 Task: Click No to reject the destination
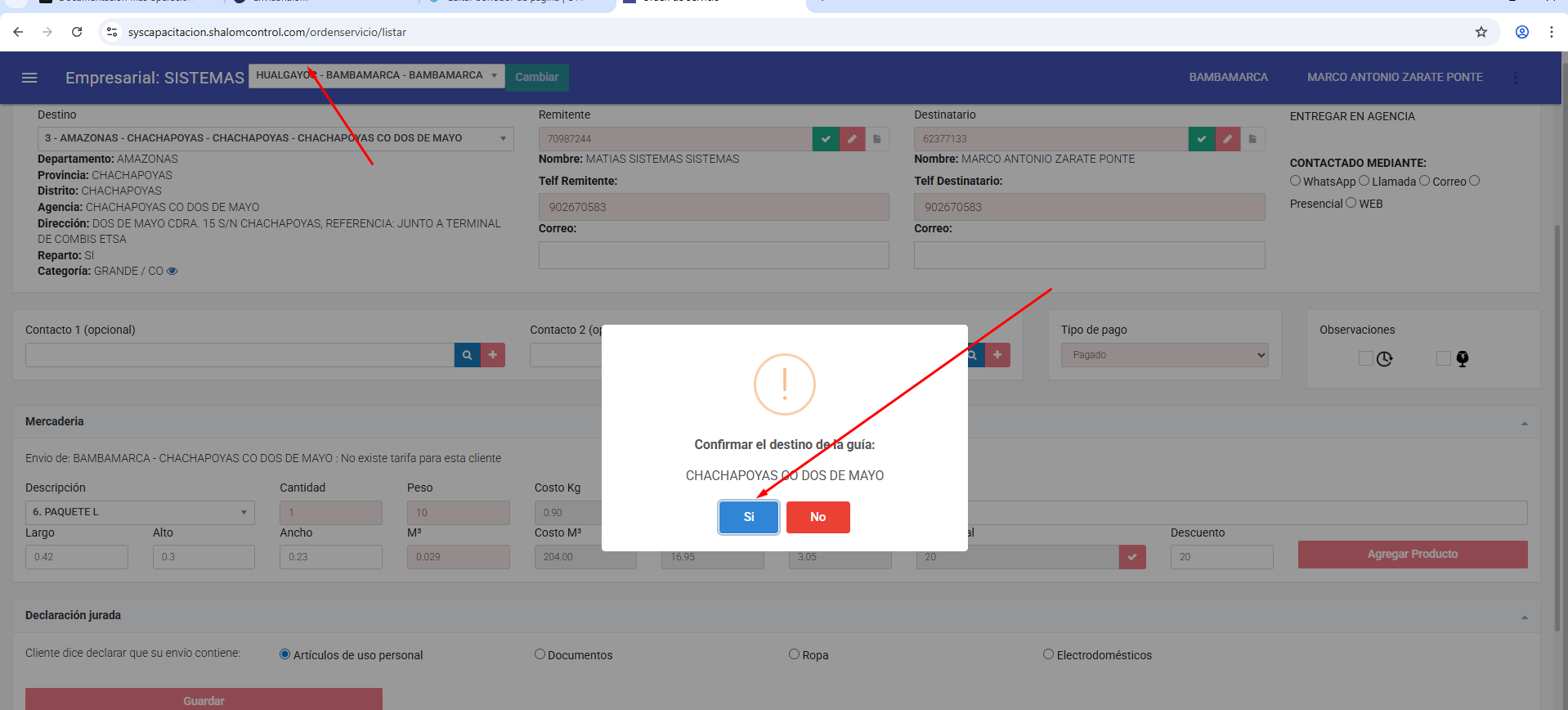[818, 517]
